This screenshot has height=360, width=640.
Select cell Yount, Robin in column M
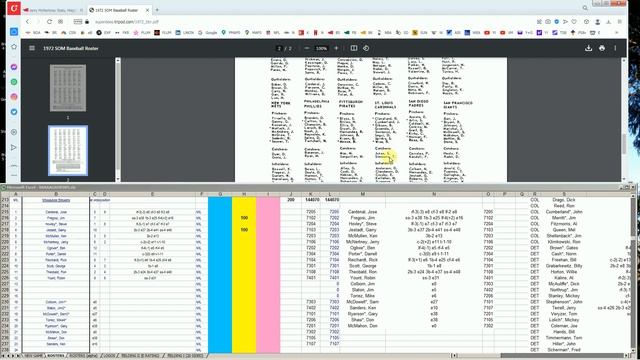tap(362, 278)
